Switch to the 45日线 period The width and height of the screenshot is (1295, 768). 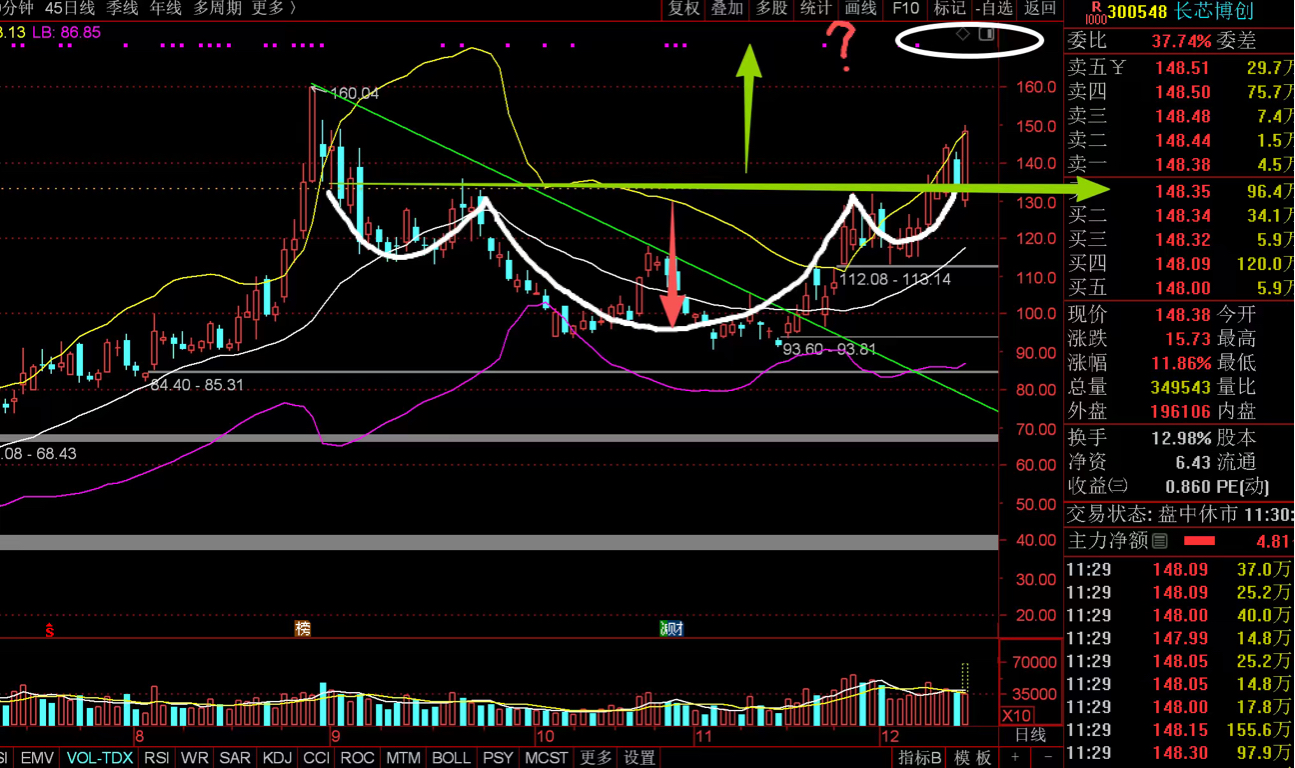coord(70,8)
